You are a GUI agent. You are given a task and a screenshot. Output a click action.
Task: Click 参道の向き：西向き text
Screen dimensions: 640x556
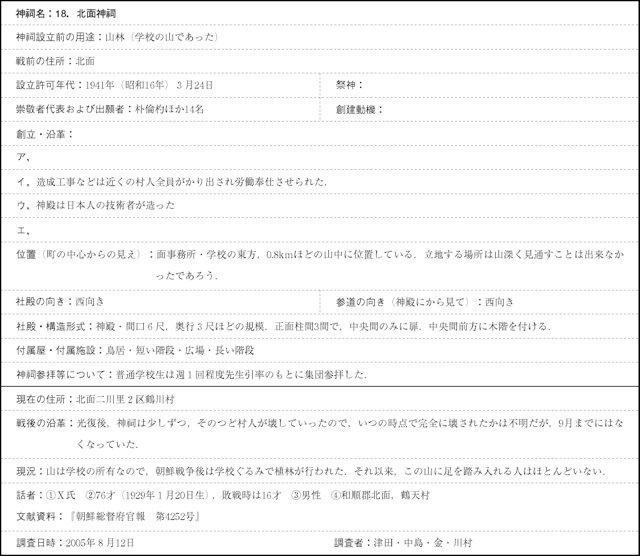click(424, 302)
